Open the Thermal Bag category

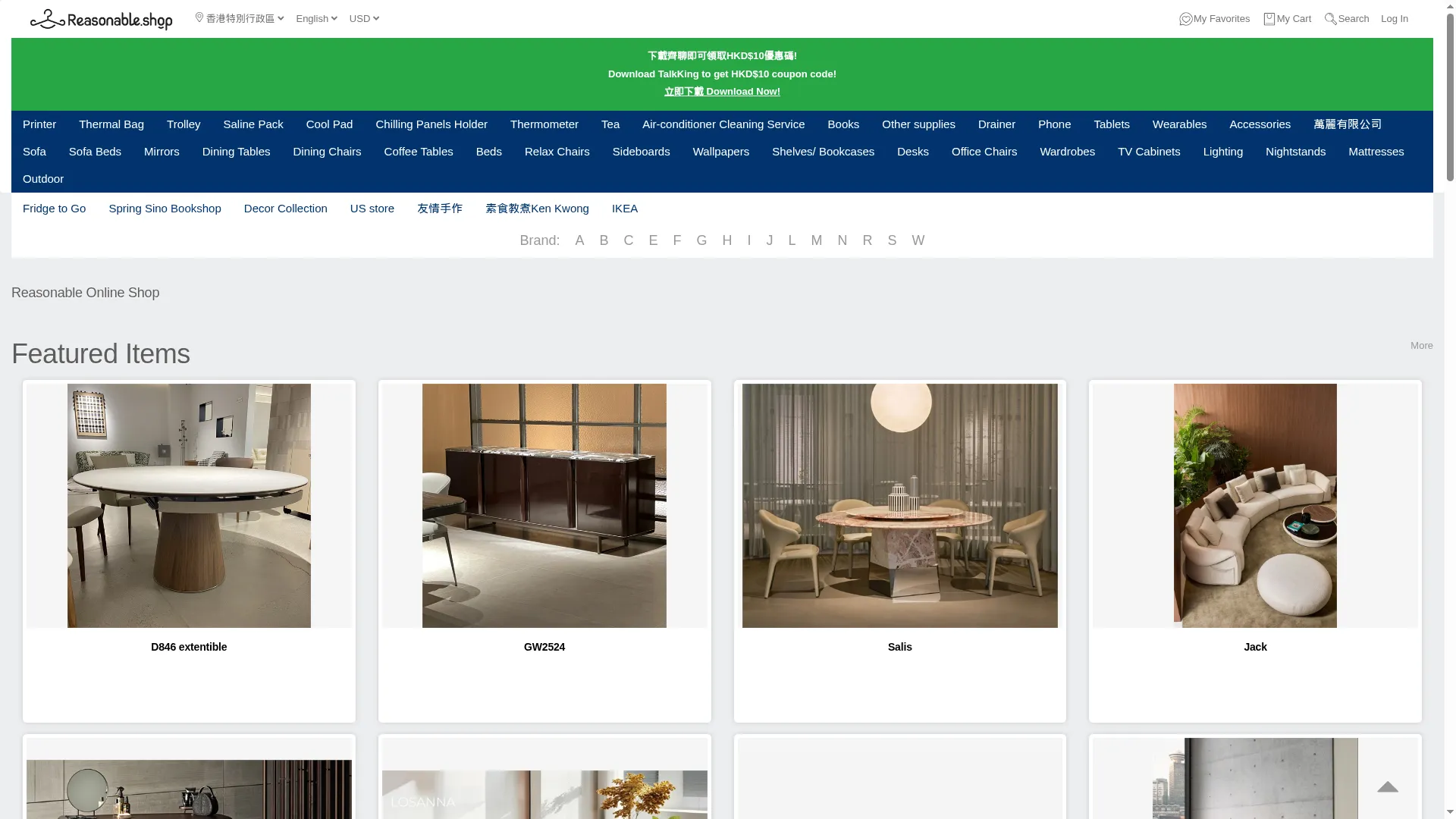[111, 124]
